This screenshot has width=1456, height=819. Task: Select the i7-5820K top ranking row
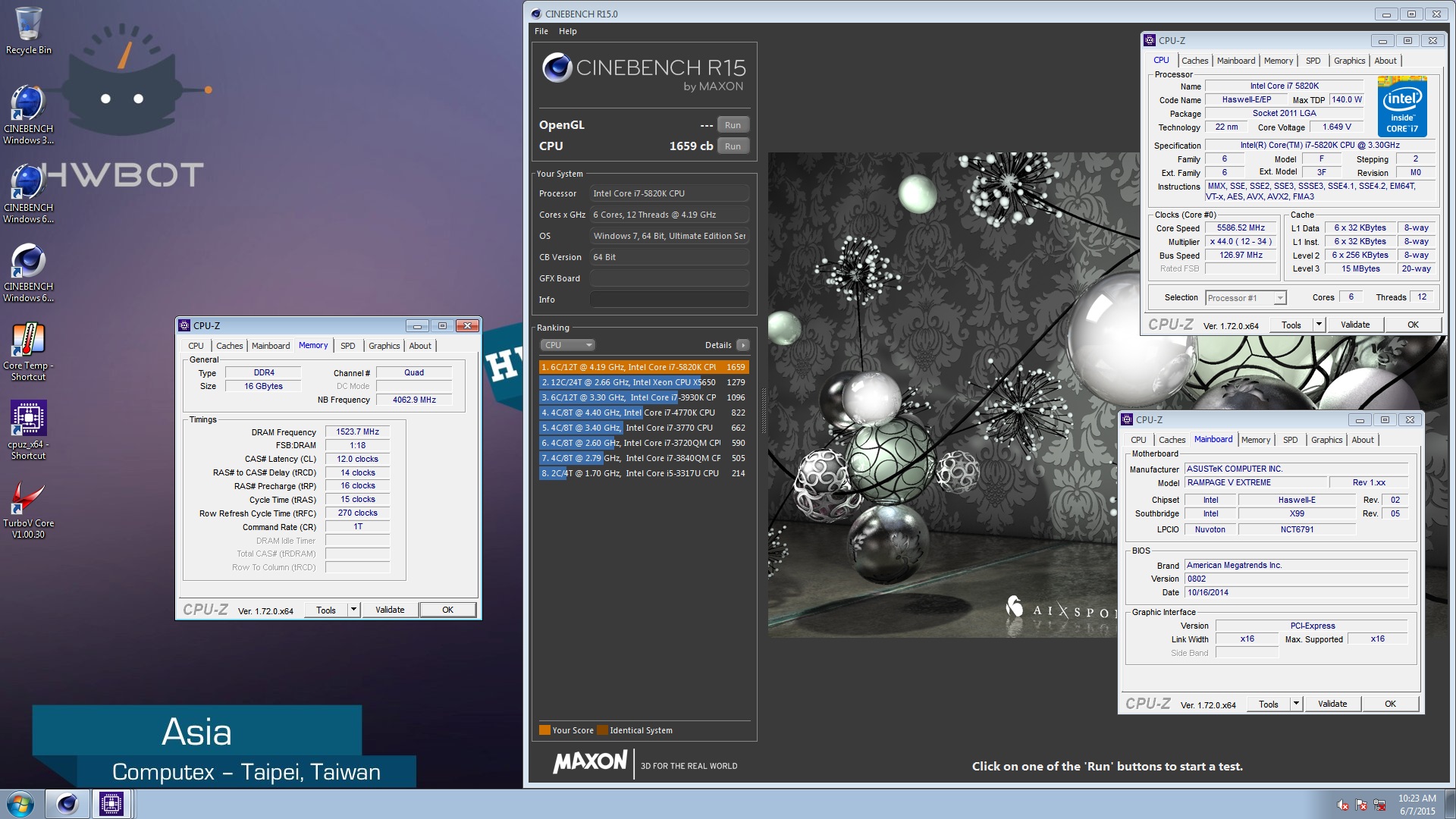click(644, 367)
